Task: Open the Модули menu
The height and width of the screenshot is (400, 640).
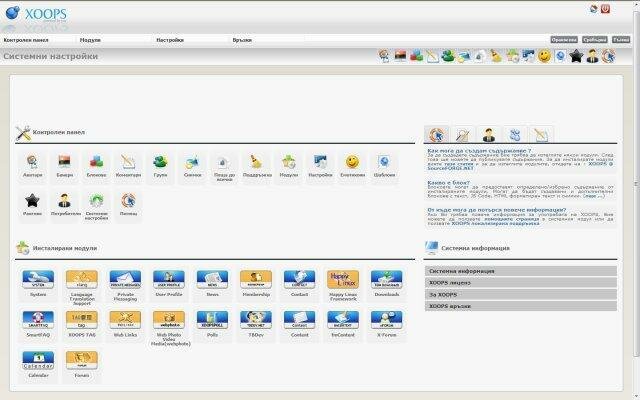Action: (x=90, y=40)
